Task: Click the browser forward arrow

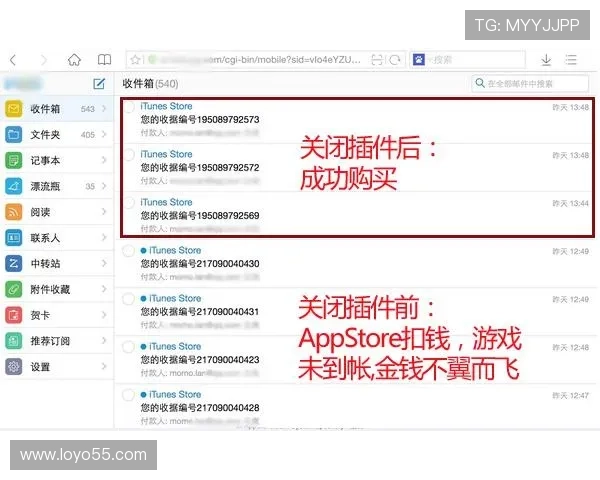Action: click(44, 60)
